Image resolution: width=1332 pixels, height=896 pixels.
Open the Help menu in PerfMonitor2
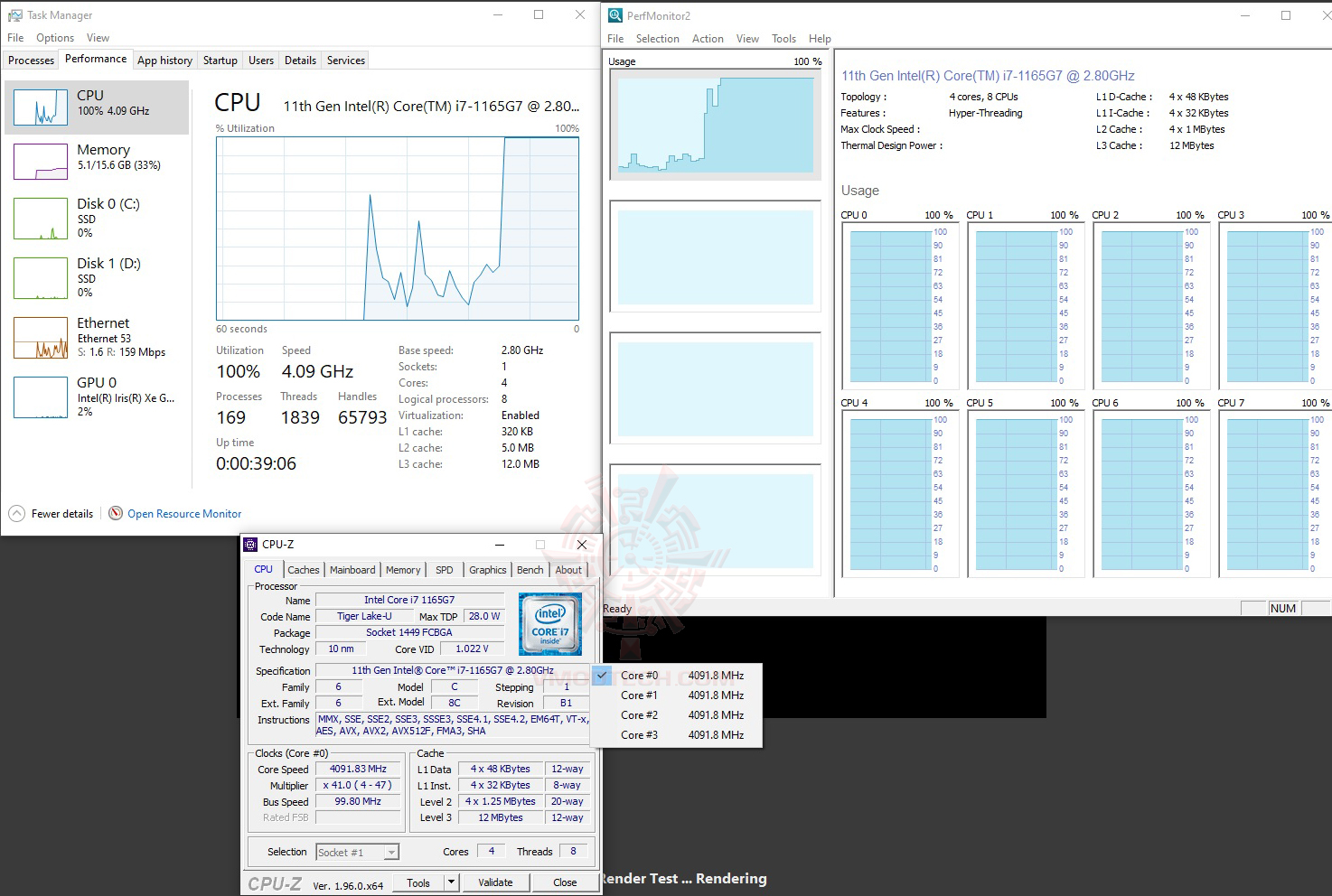pyautogui.click(x=820, y=39)
